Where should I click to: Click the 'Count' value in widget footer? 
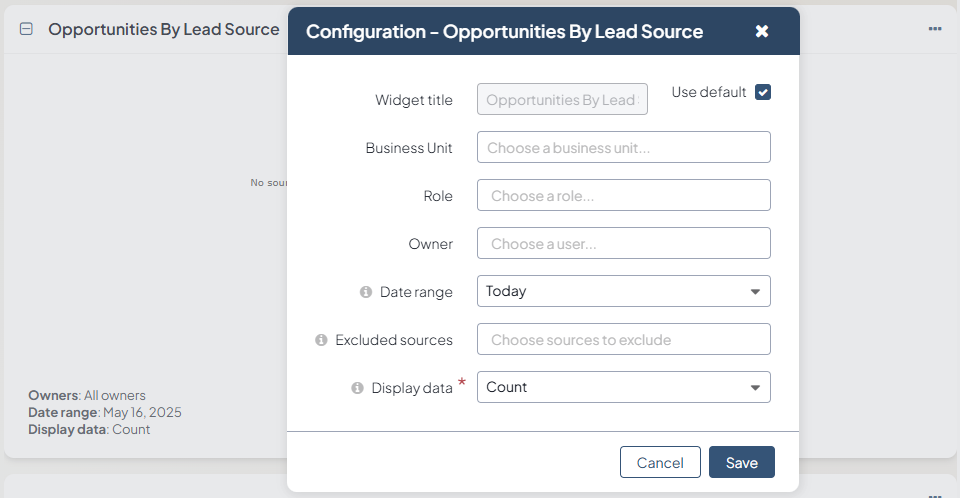click(131, 429)
